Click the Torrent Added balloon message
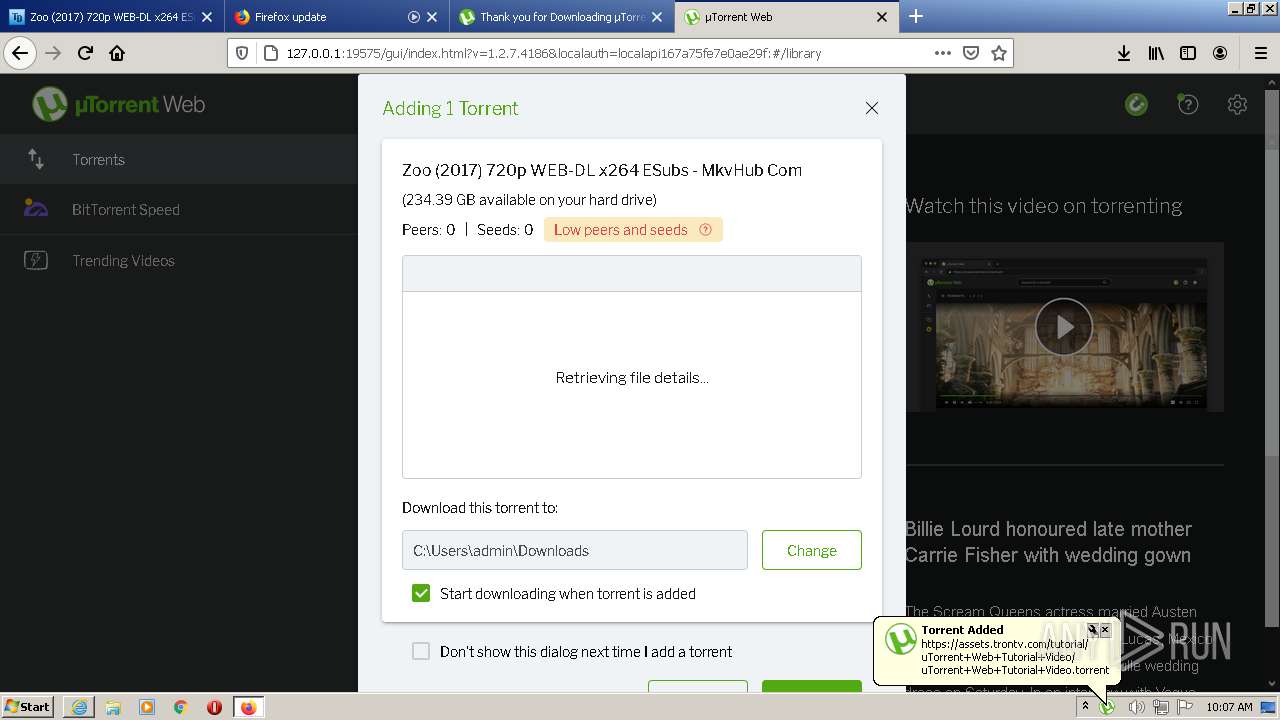Screen dimensions: 1280x720 coord(1014,657)
